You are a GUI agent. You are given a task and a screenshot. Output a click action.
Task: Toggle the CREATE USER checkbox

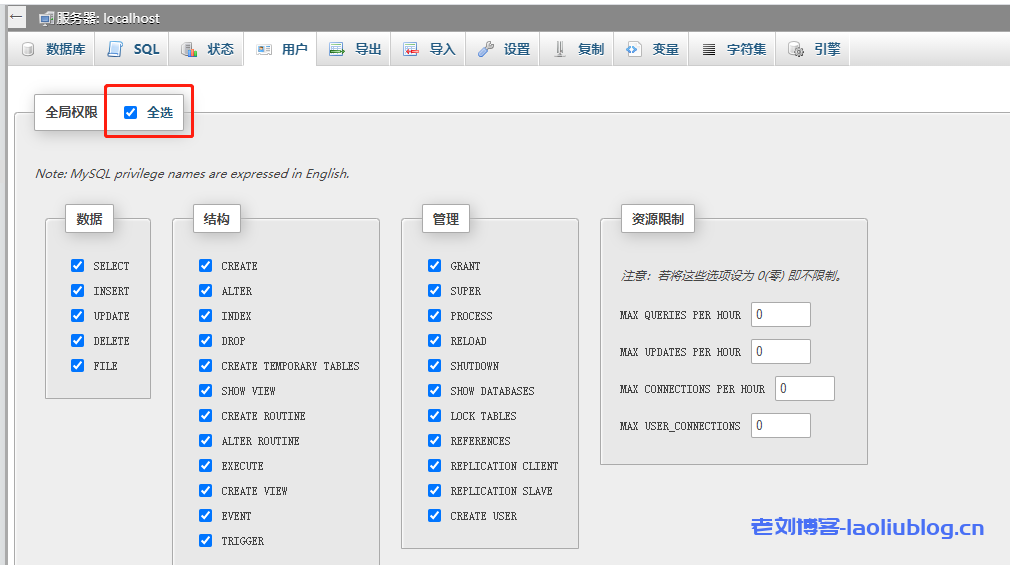[434, 516]
